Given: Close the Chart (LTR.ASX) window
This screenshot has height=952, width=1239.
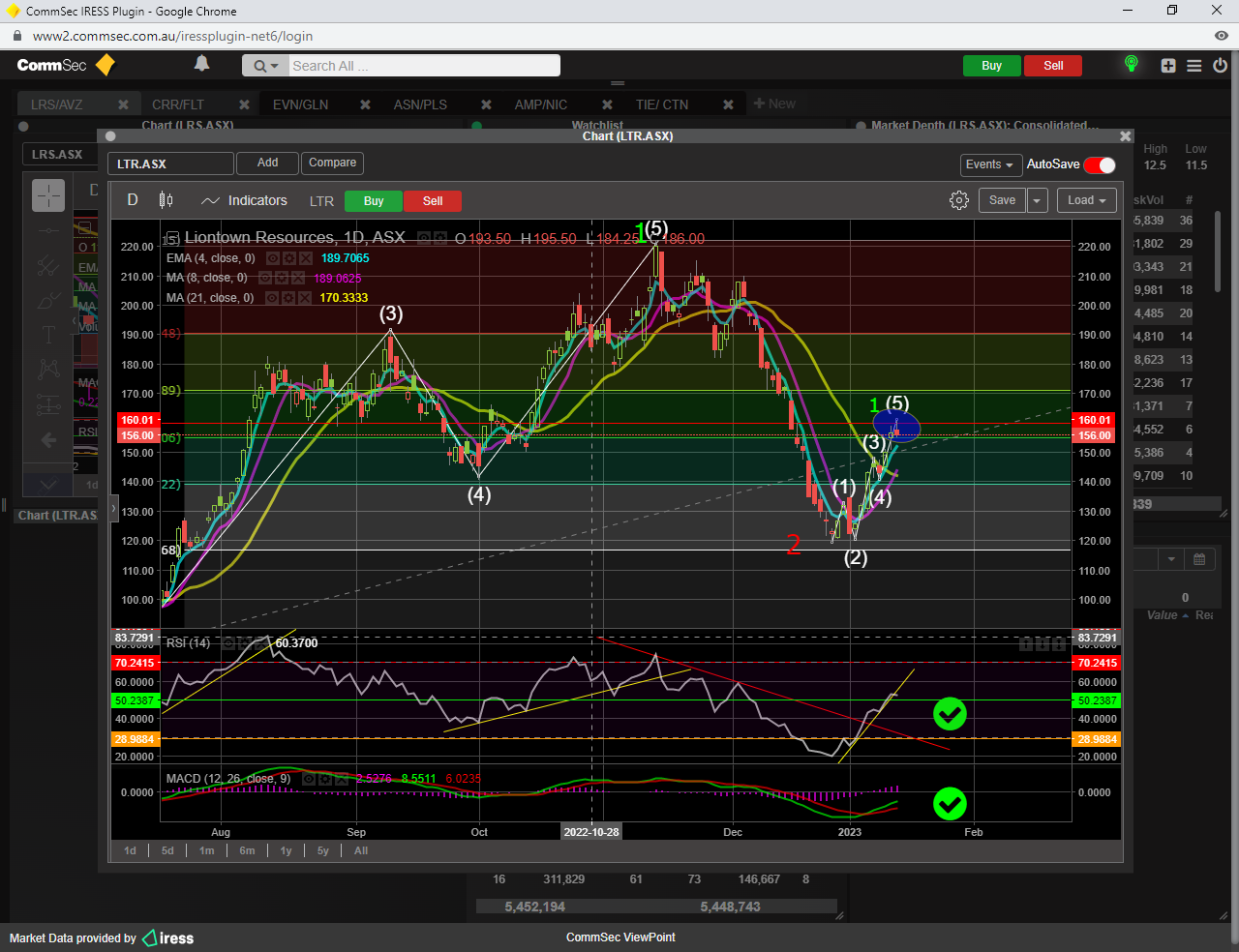Looking at the screenshot, I should click(1125, 136).
